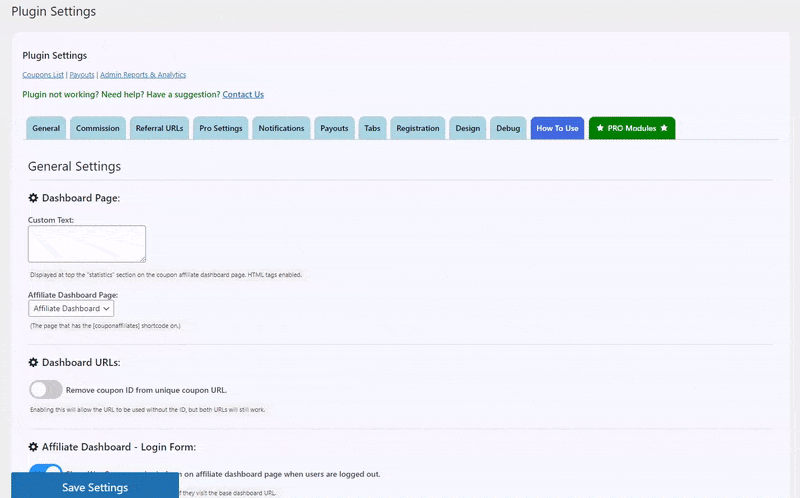Go to the Notifications tab
Viewport: 800px width, 498px height.
tap(281, 128)
